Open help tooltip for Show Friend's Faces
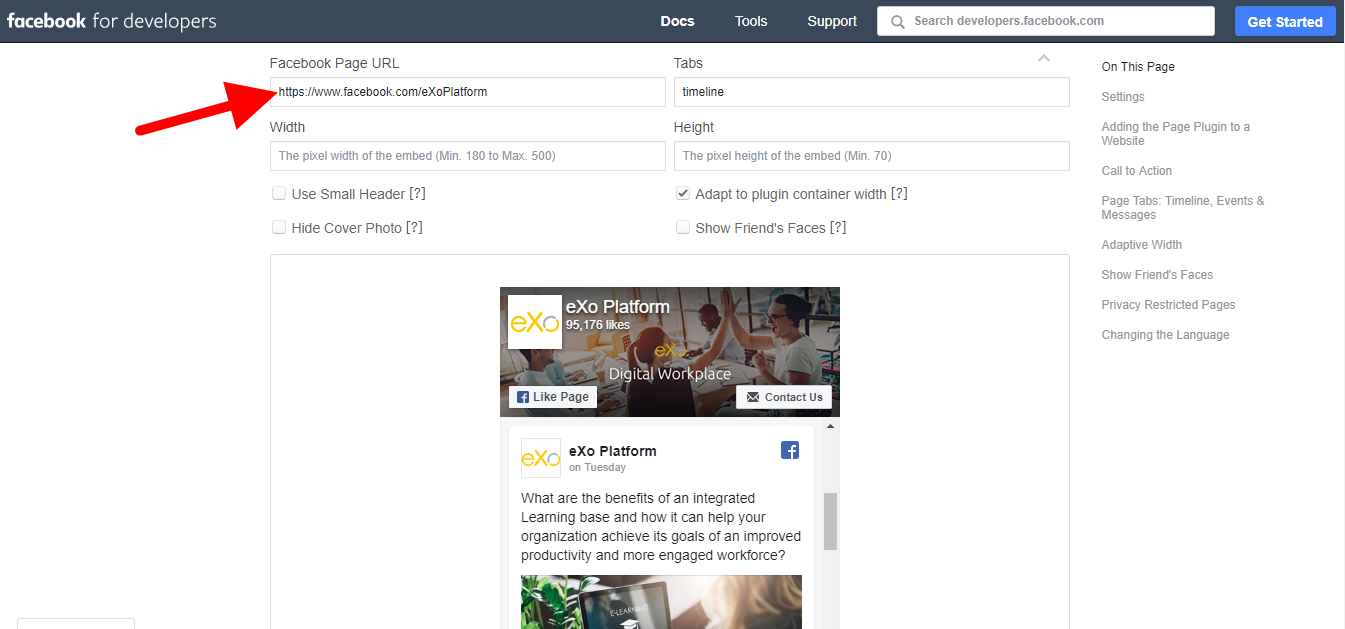Image resolution: width=1345 pixels, height=629 pixels. click(838, 228)
